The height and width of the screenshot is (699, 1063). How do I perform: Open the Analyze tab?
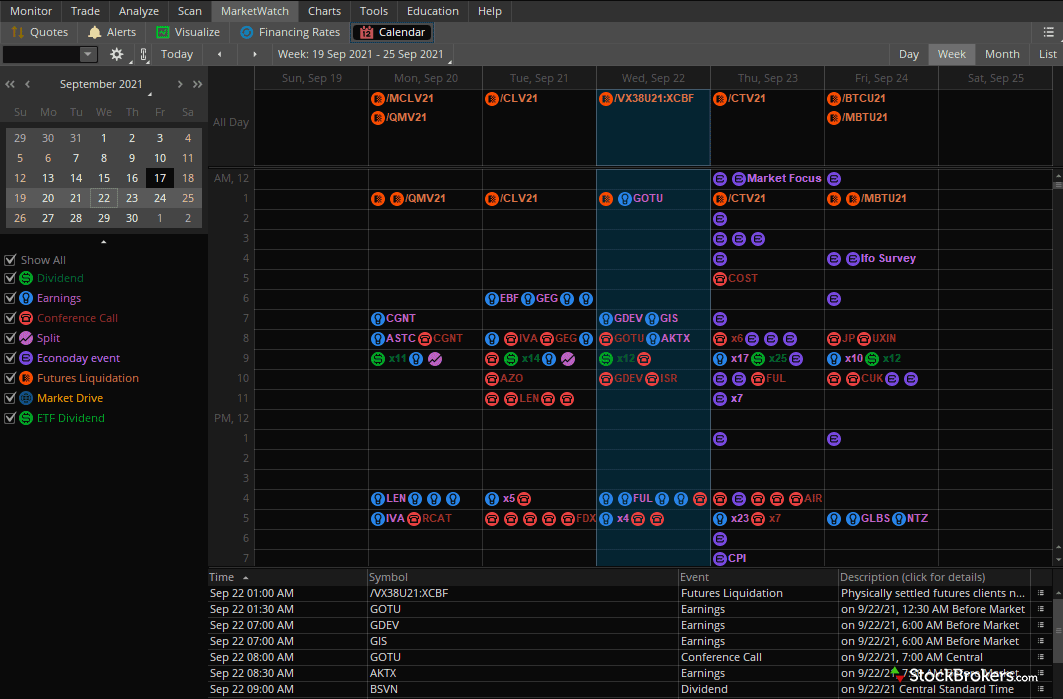click(138, 11)
